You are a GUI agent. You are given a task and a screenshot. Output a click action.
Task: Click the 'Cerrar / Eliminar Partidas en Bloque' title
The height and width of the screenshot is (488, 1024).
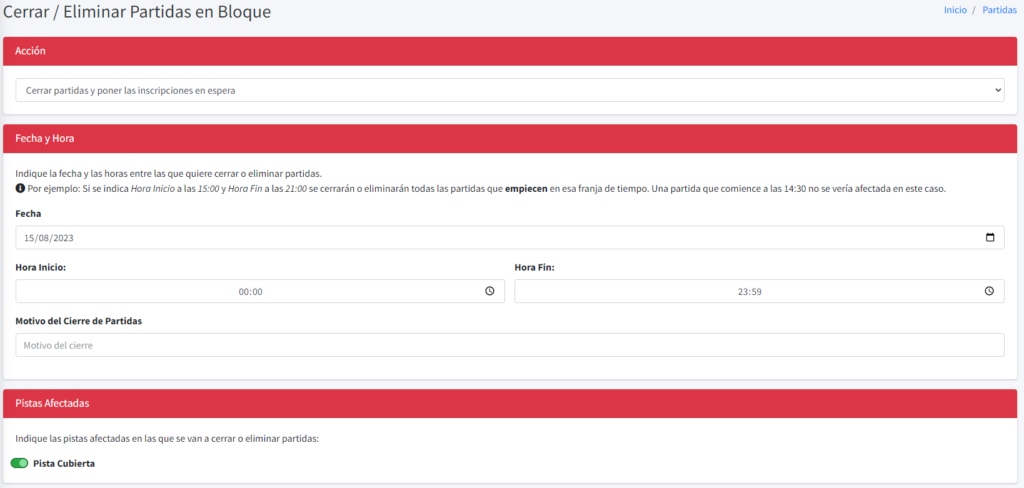(x=137, y=12)
